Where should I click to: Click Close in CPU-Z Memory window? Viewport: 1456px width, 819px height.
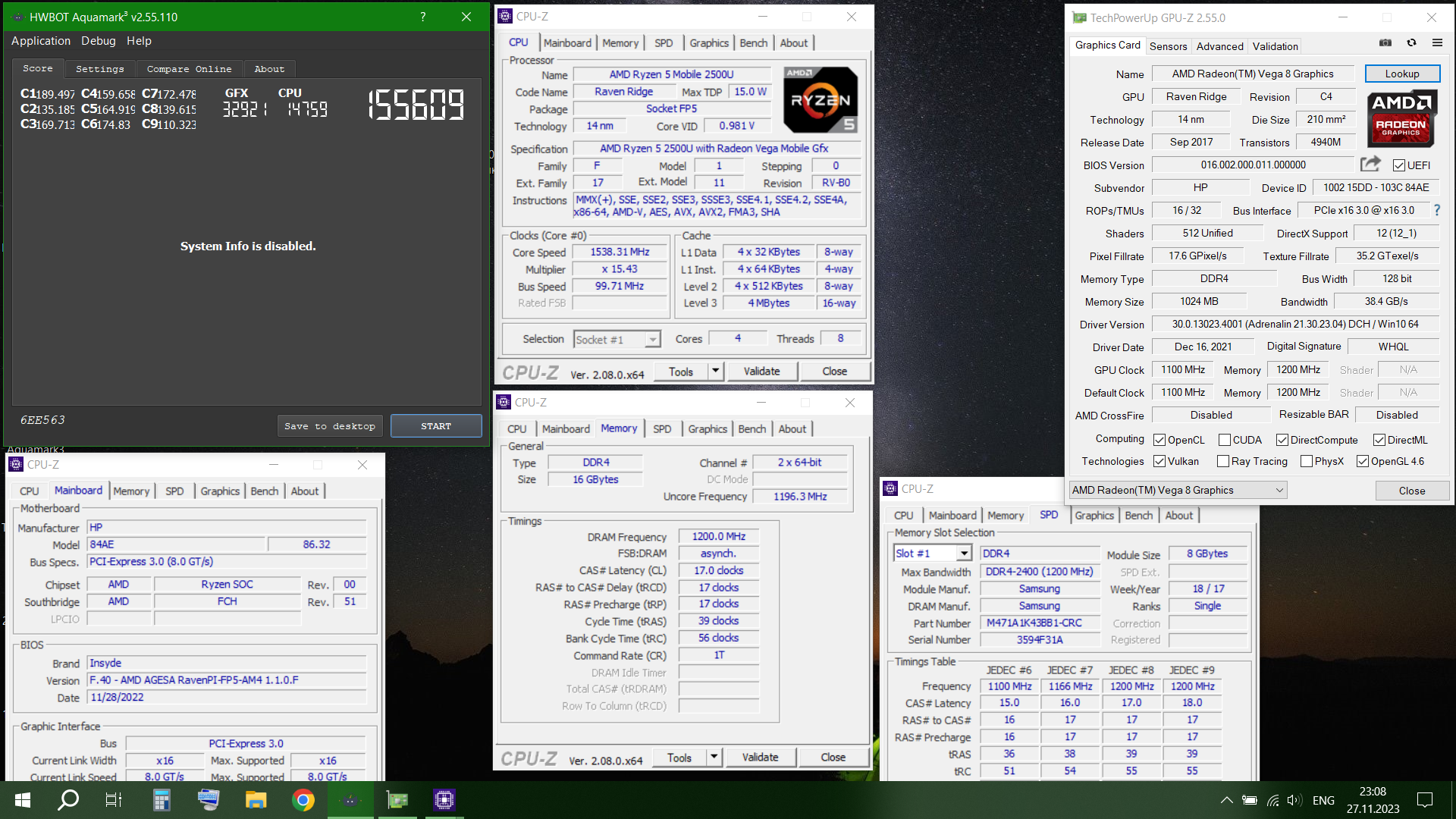[x=833, y=757]
